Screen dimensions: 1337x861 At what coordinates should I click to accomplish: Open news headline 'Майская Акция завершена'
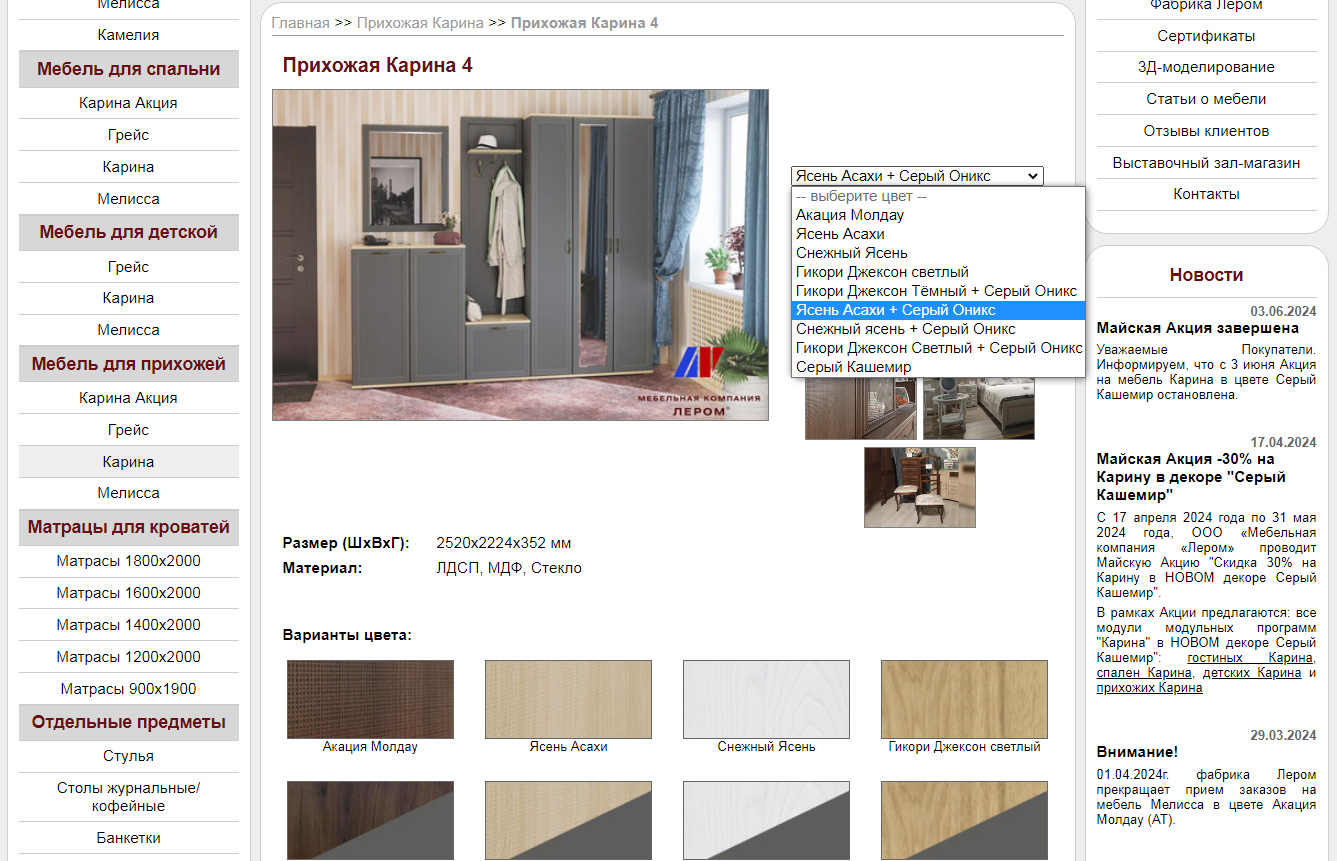(1197, 328)
